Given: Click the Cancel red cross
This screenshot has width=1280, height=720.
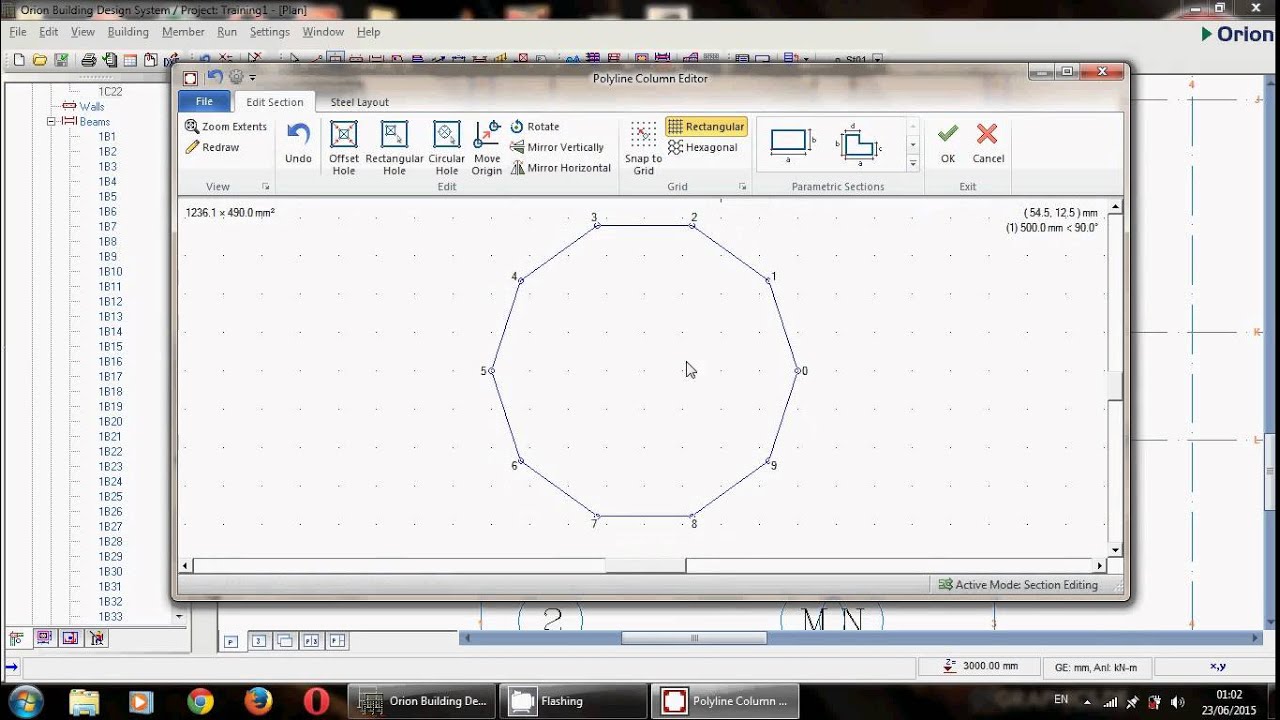Looking at the screenshot, I should click(x=988, y=143).
